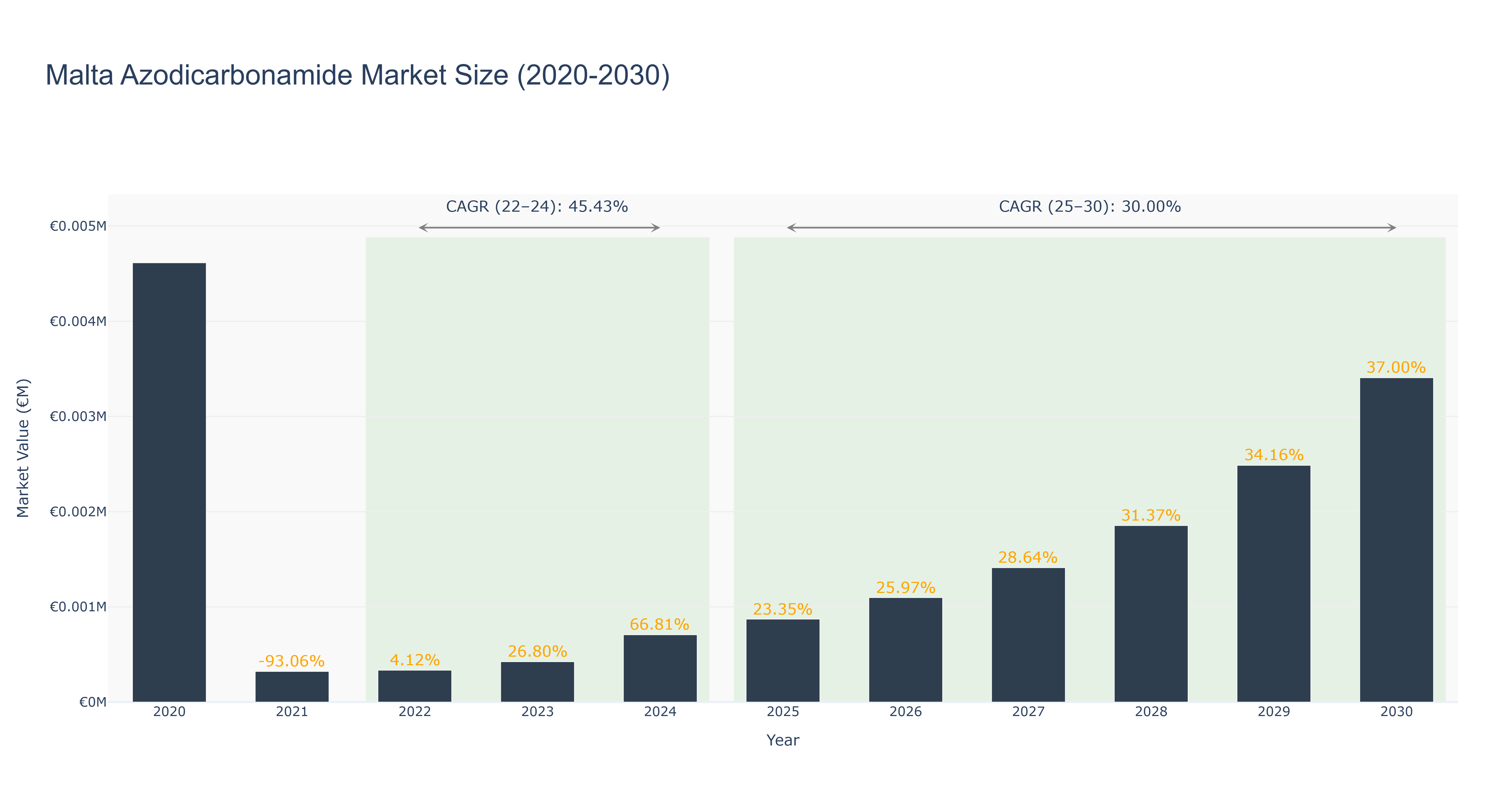Select the 2020 market value bar
Viewport: 1512px width, 810px height.
pyautogui.click(x=169, y=482)
